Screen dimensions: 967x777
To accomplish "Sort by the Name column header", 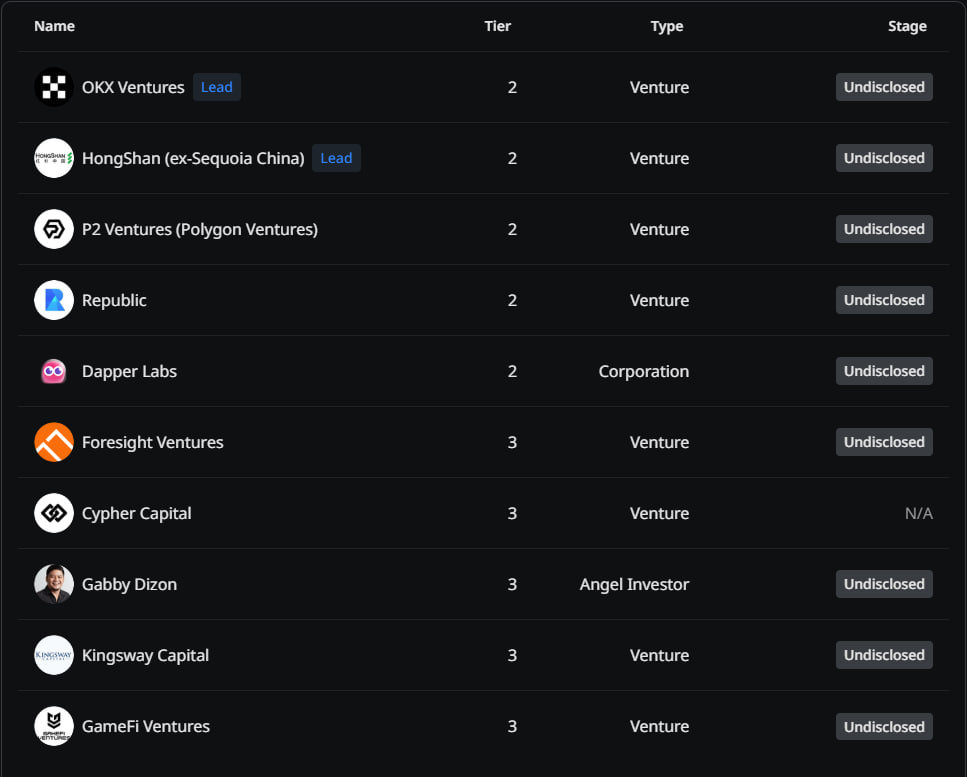I will click(54, 26).
